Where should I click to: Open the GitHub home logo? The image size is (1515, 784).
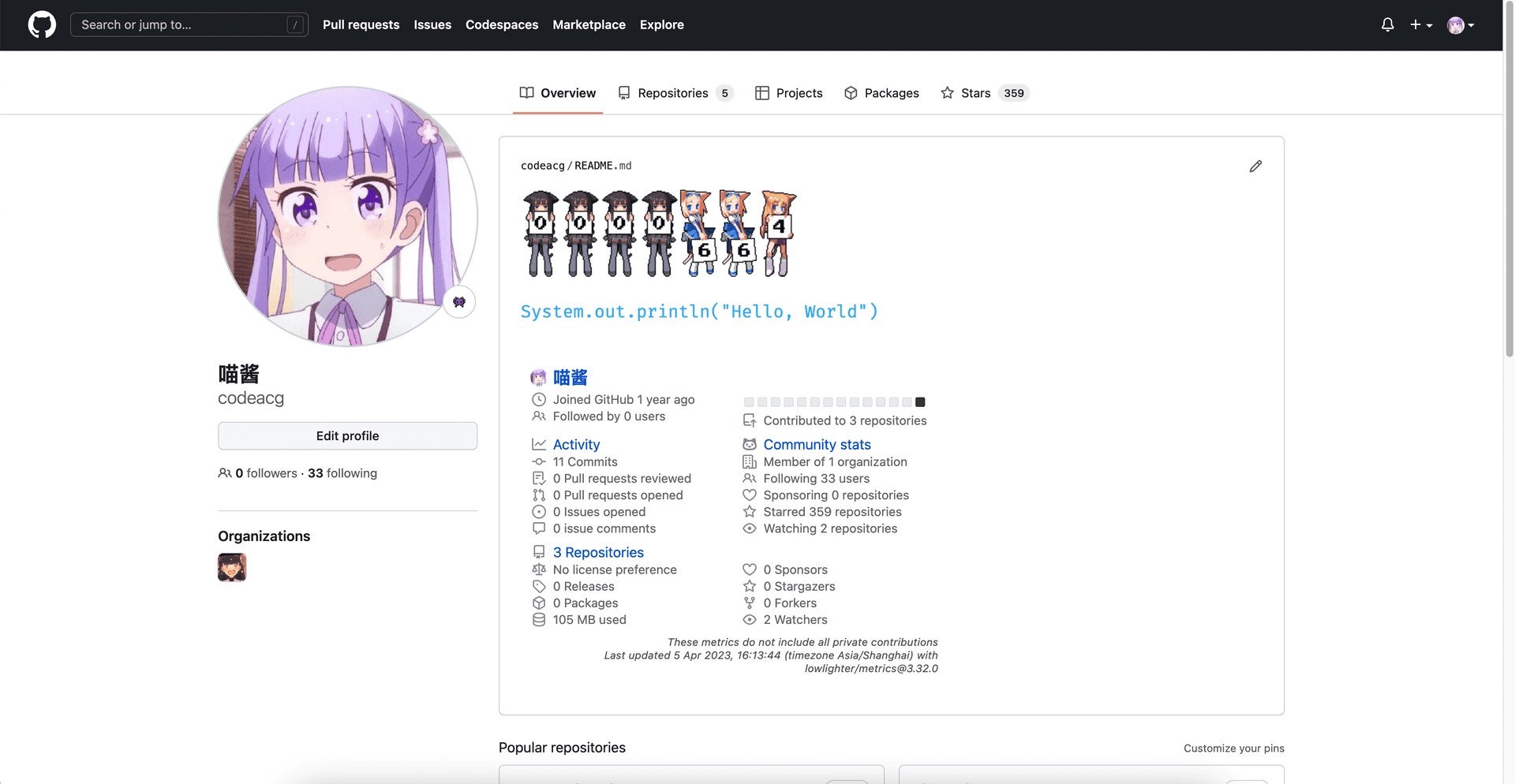[42, 24]
